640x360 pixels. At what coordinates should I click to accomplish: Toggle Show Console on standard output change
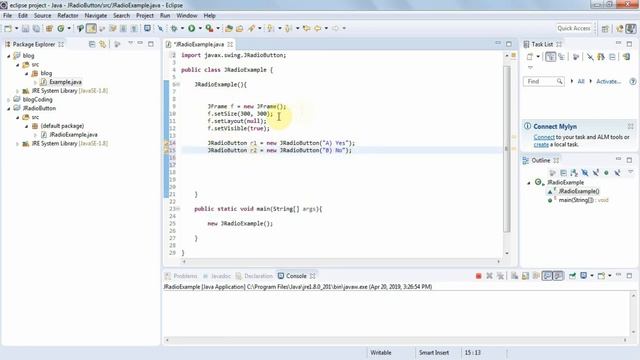pos(547,276)
